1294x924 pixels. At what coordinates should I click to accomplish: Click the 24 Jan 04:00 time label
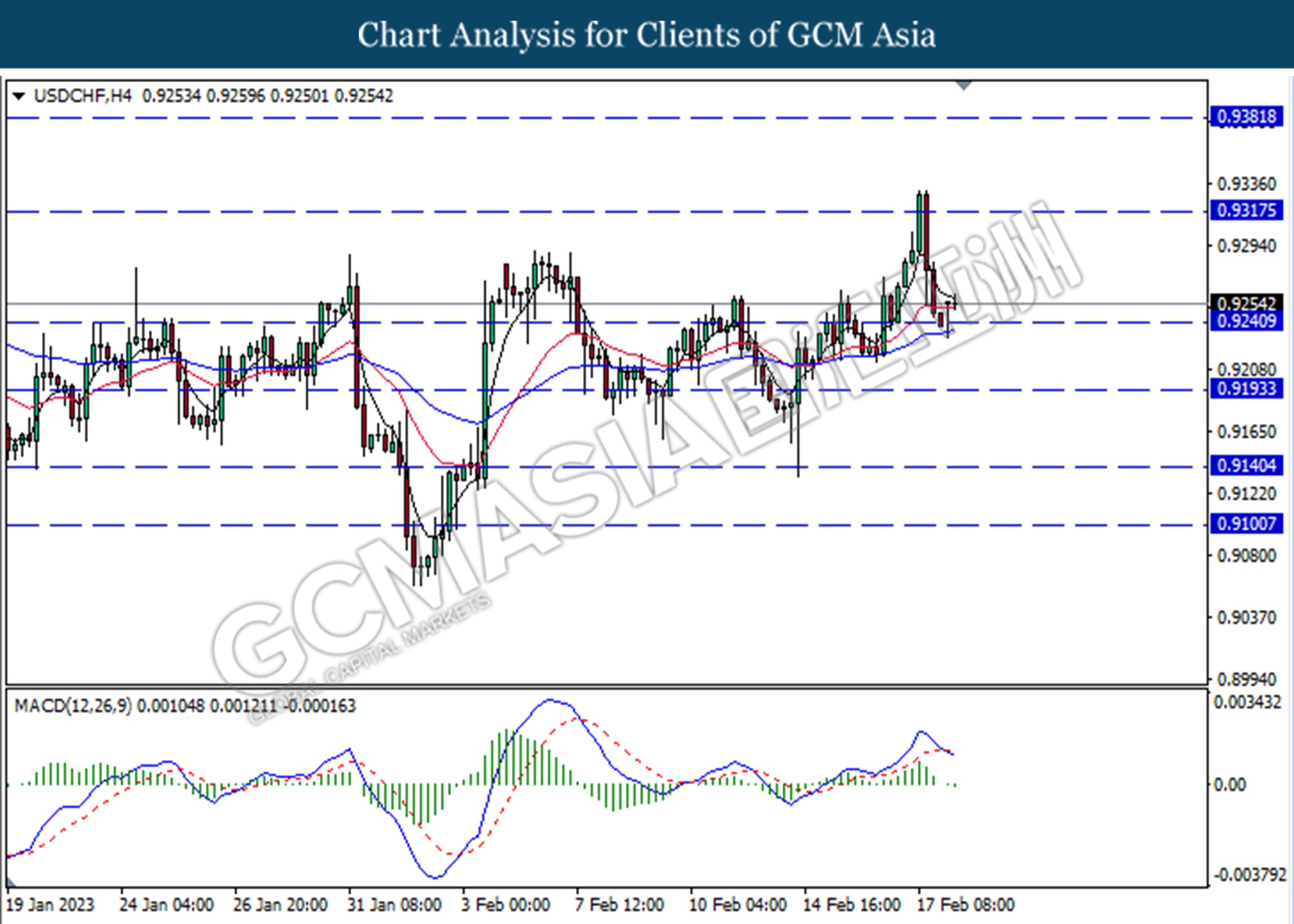click(x=166, y=905)
